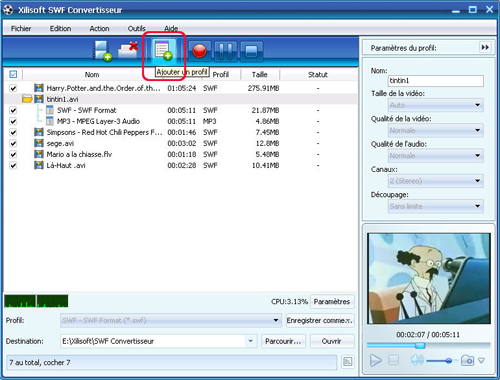Click the Mario a la chiasse.flv icon
This screenshot has width=500, height=380.
point(39,154)
